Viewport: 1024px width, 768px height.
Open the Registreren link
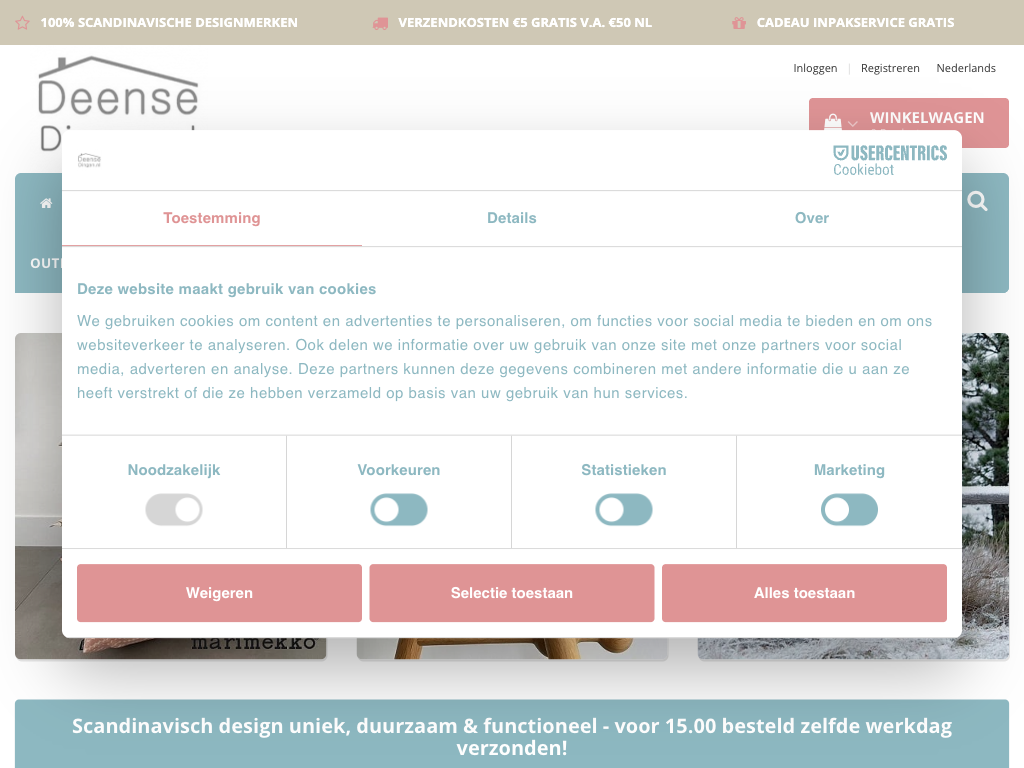coord(890,68)
